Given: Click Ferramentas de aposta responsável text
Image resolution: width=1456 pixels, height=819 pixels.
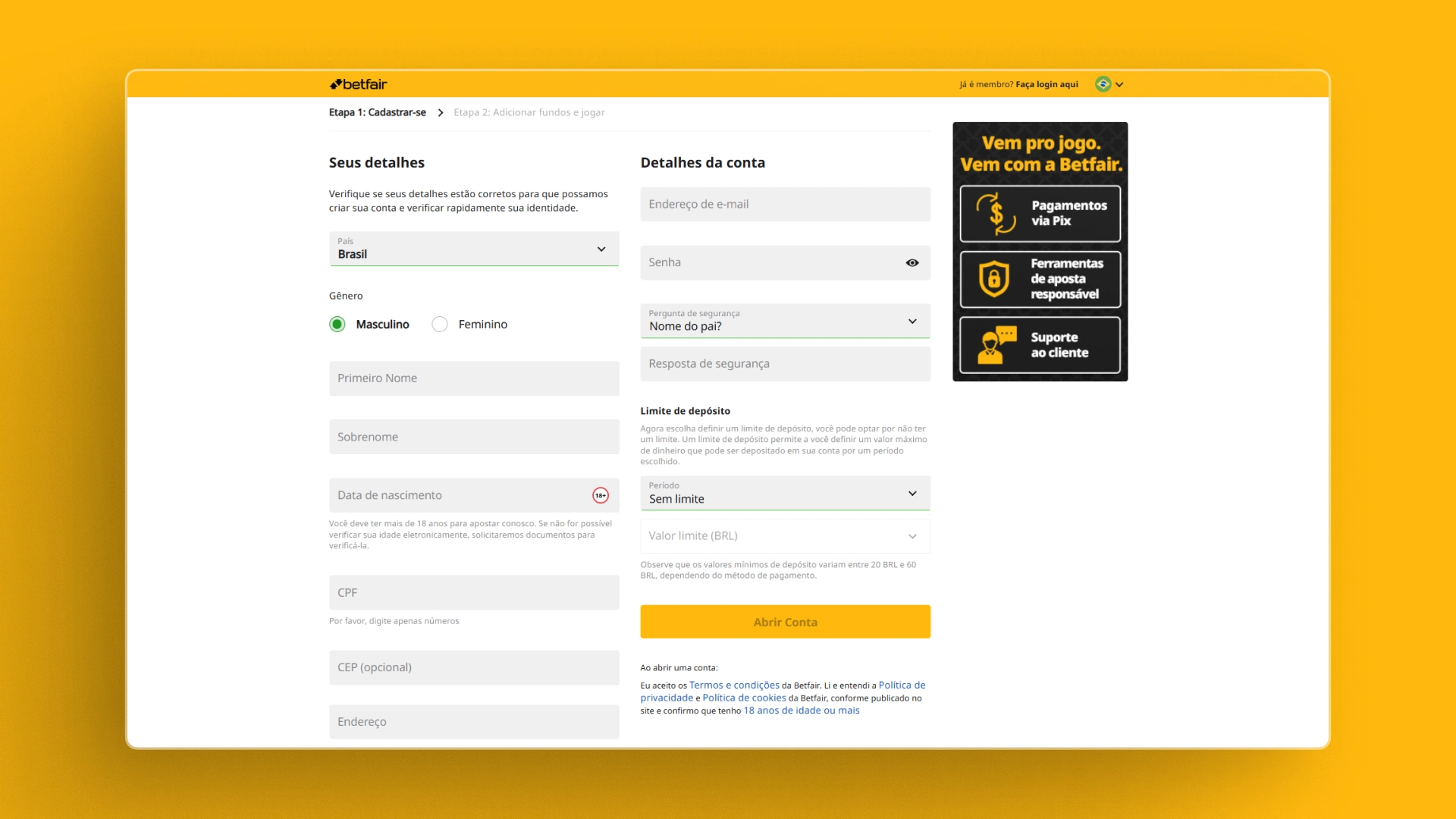Looking at the screenshot, I should pos(1067,278).
